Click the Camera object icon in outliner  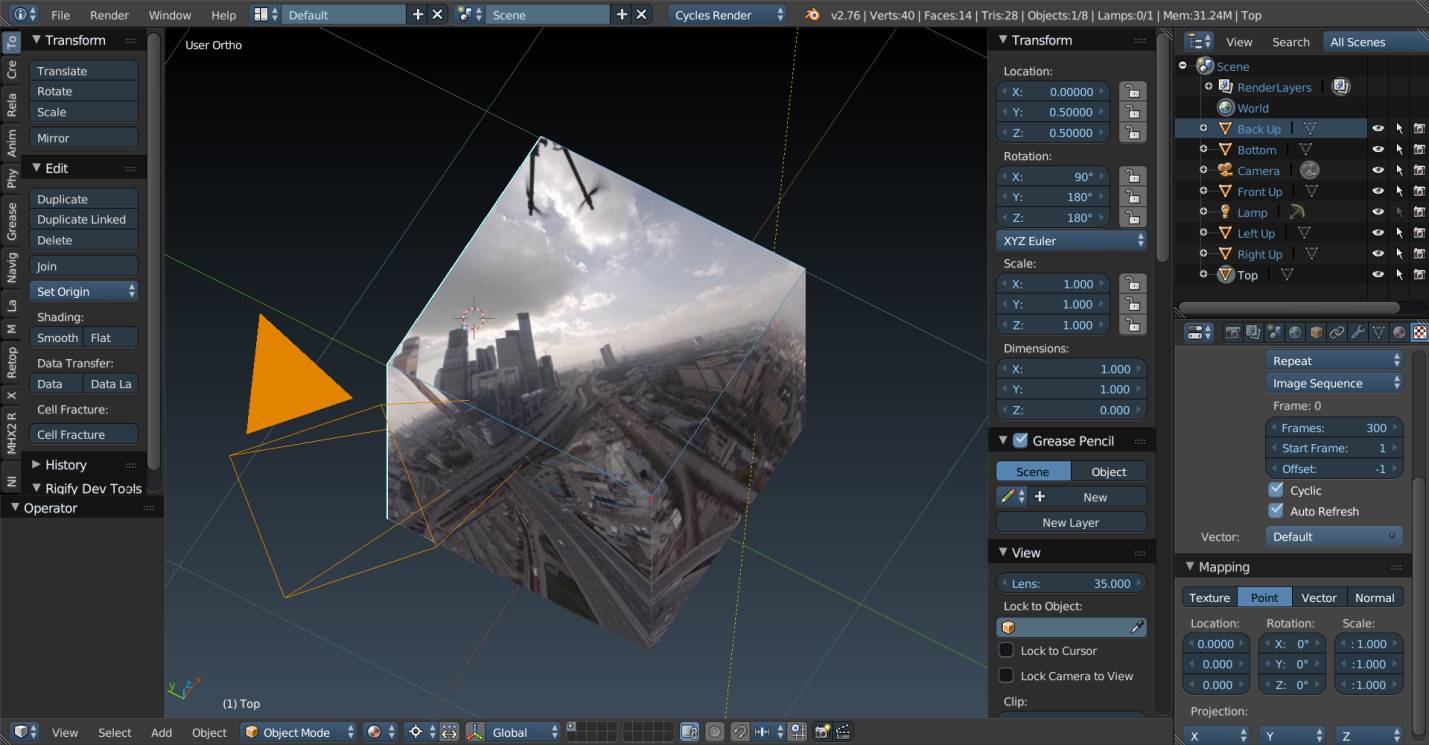(x=1225, y=170)
